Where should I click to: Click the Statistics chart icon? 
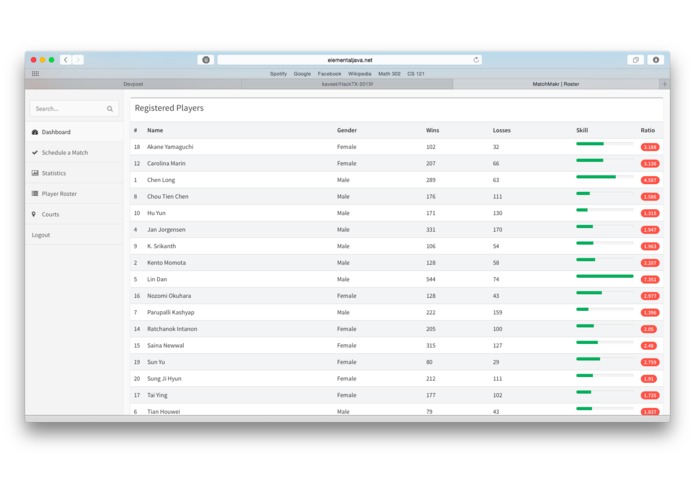35,173
